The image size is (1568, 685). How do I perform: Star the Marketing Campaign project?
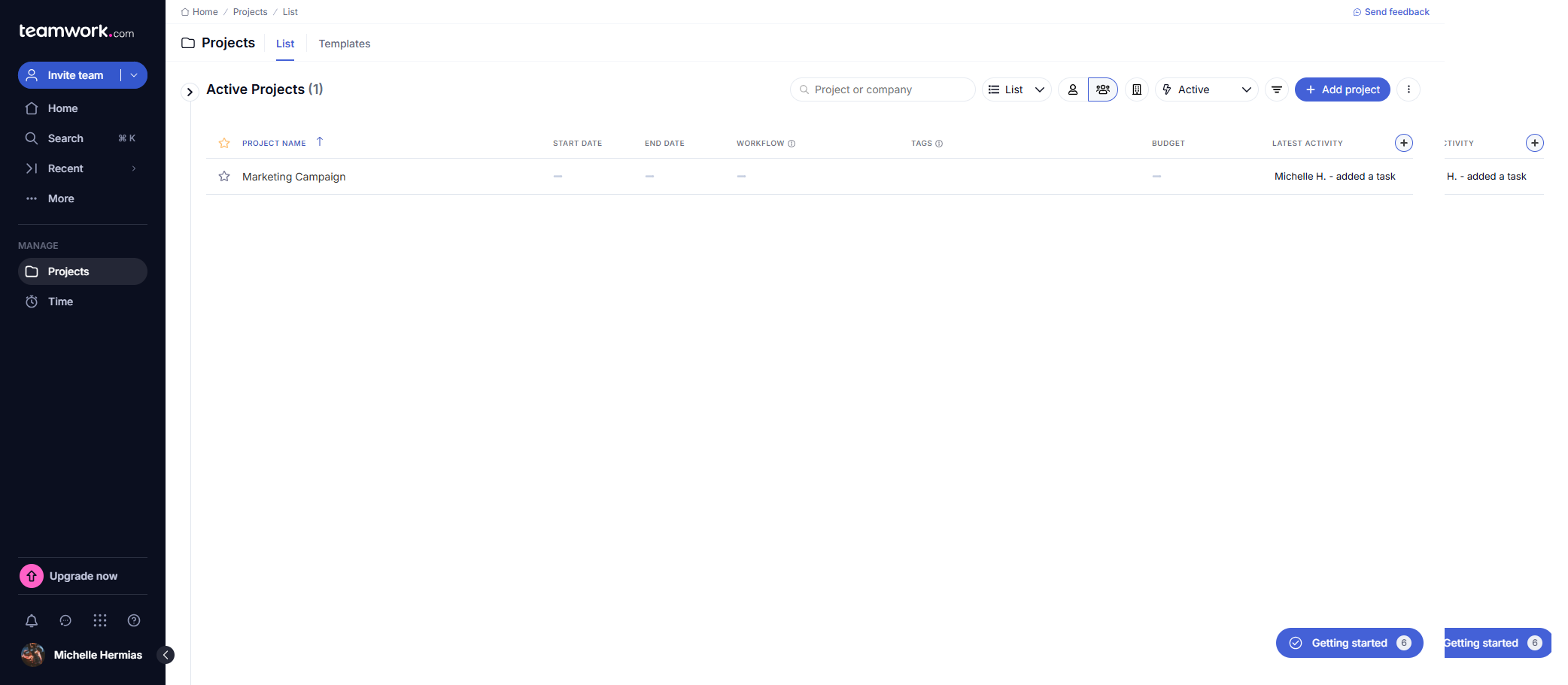[x=224, y=177]
